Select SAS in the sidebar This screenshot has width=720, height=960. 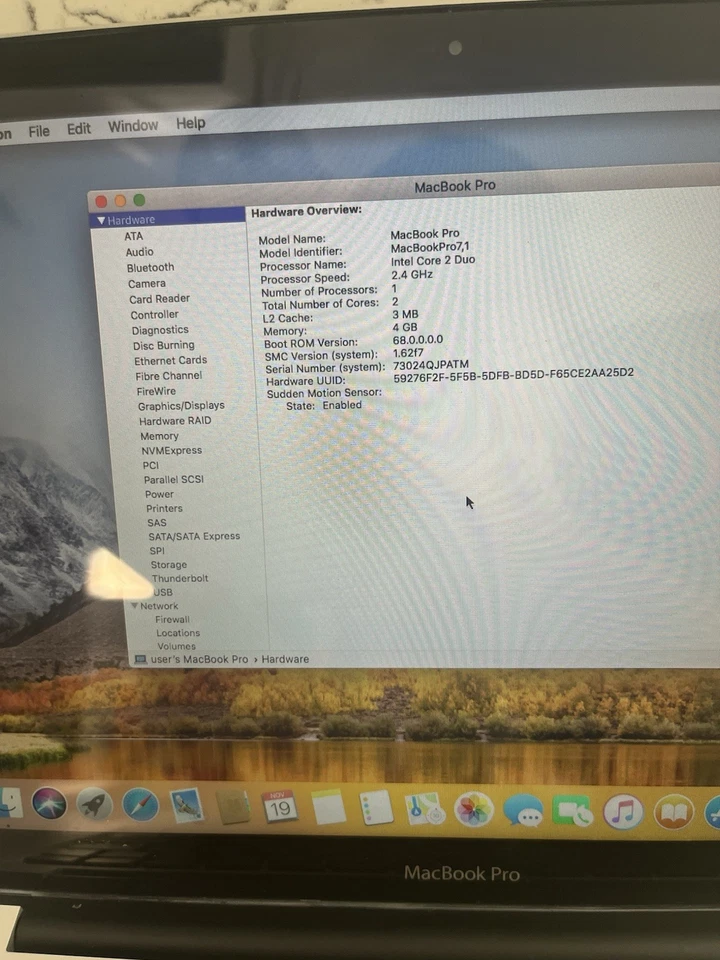157,523
